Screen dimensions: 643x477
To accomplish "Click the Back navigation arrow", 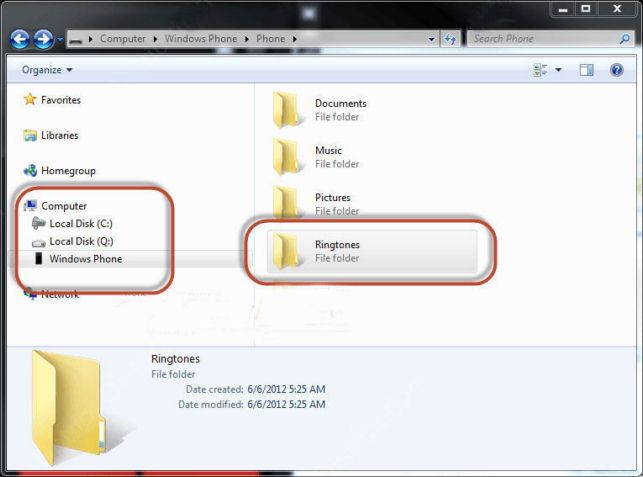I will point(20,39).
